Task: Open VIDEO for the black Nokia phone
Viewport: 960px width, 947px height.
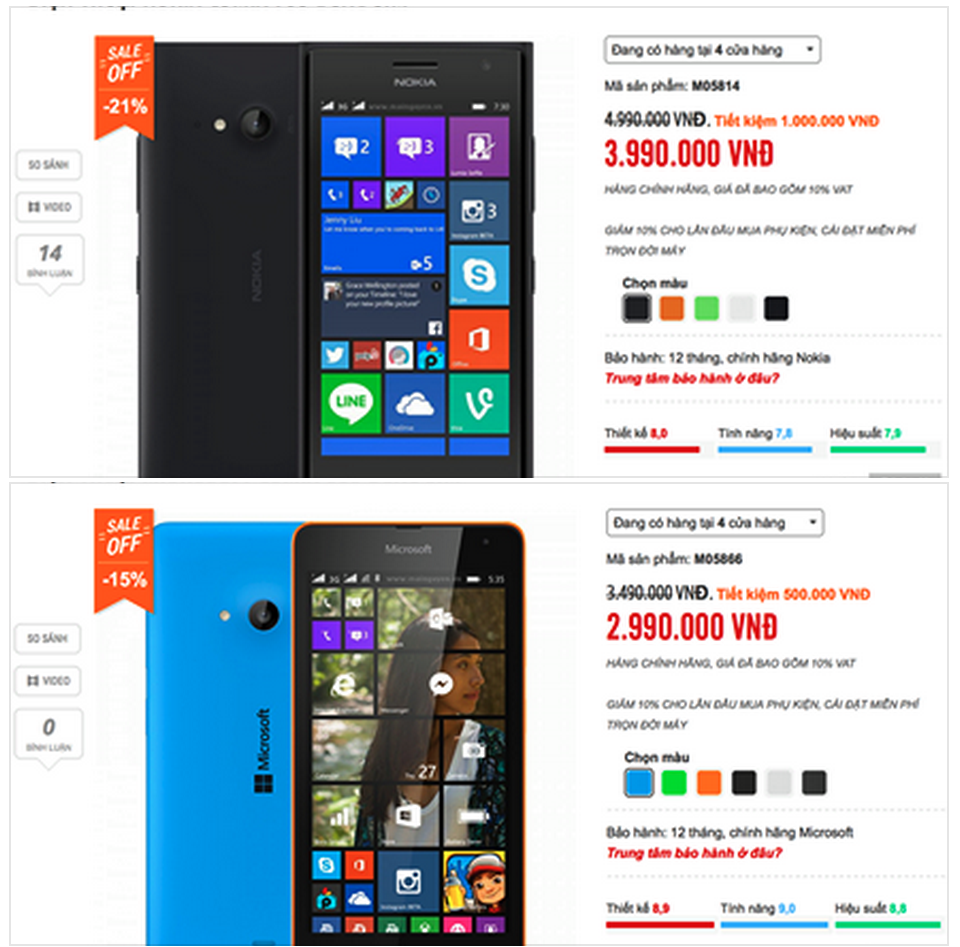Action: pyautogui.click(x=48, y=207)
